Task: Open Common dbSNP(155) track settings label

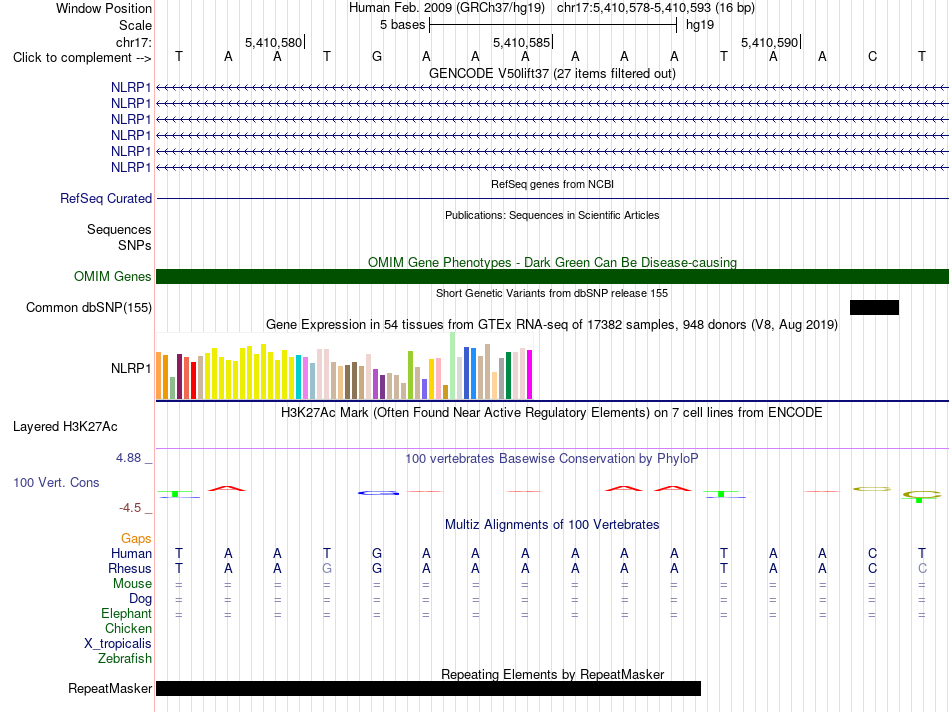Action: 89,307
